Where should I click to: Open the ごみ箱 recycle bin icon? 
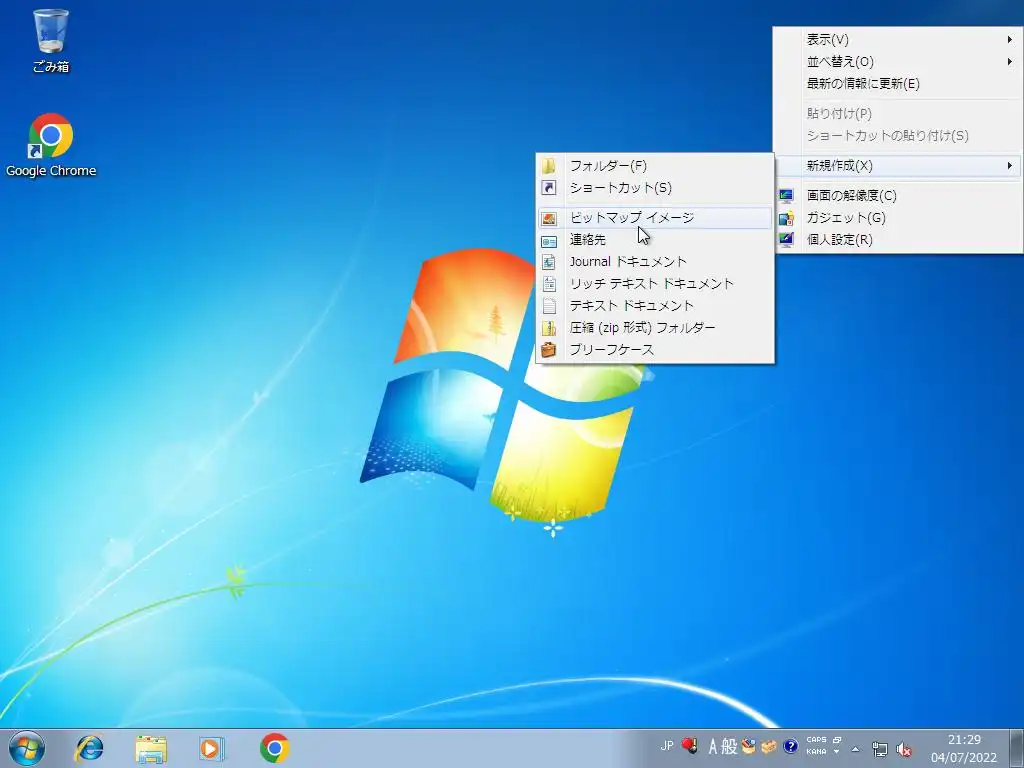(51, 40)
